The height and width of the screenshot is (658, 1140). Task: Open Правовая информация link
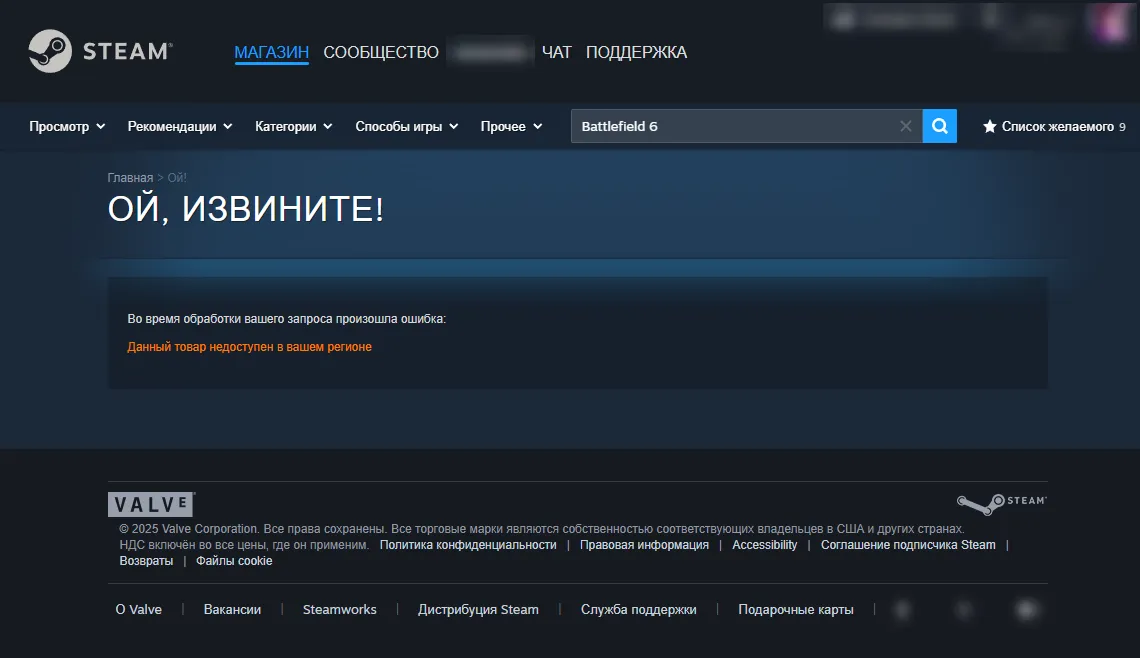[x=644, y=545]
